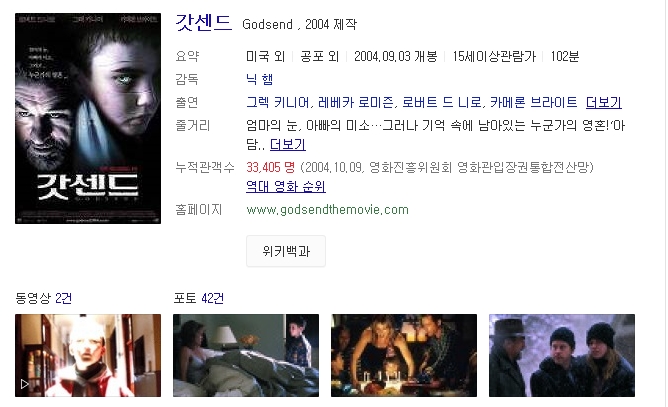Open actress 레베카 로미즌 link
Viewport: 668px width, 407px height.
(356, 102)
